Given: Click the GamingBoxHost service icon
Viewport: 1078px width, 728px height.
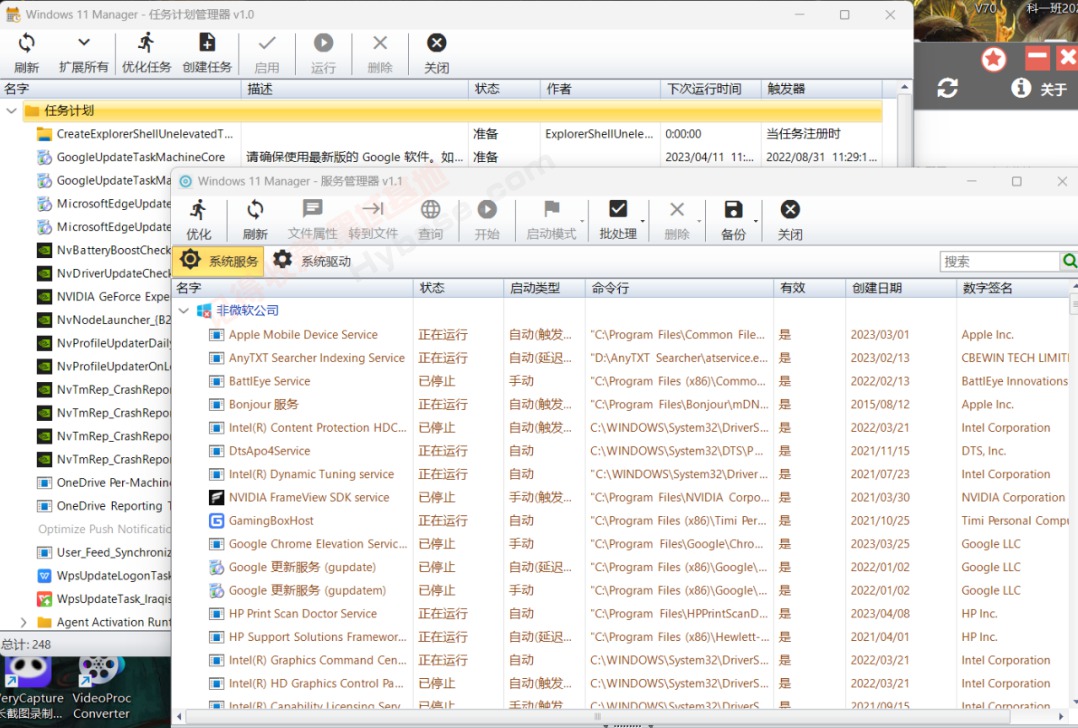Looking at the screenshot, I should click(x=217, y=520).
